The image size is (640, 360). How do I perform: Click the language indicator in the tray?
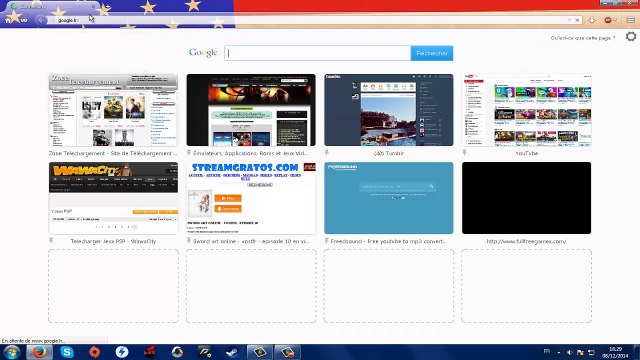547,351
